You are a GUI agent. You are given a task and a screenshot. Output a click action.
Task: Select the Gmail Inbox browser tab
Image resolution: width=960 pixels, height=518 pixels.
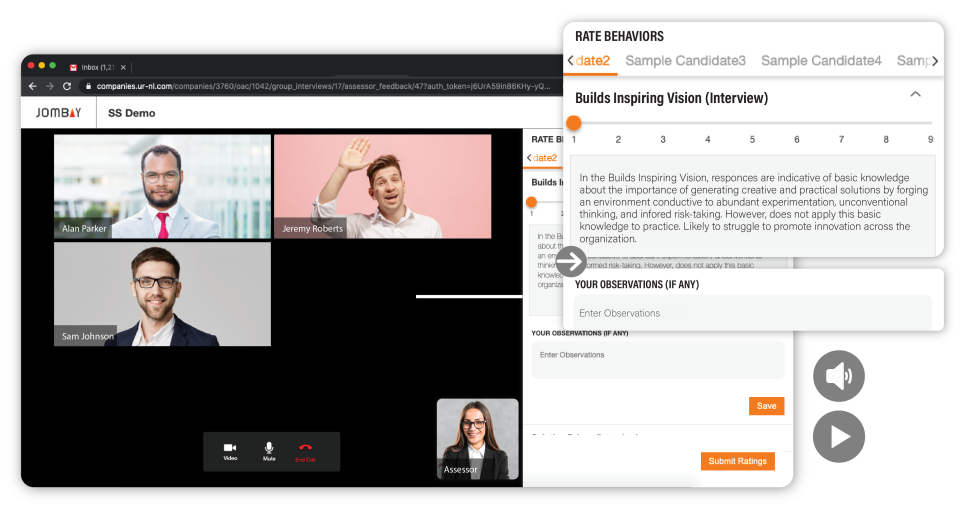pyautogui.click(x=97, y=67)
